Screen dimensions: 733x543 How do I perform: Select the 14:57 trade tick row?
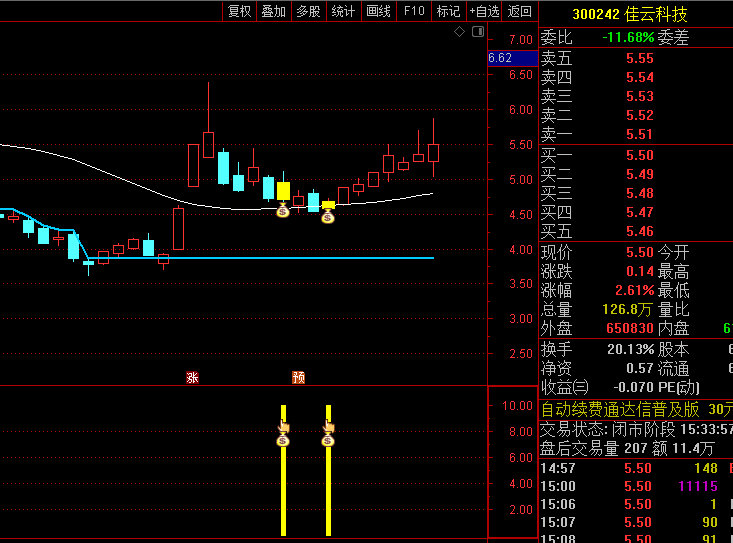636,468
